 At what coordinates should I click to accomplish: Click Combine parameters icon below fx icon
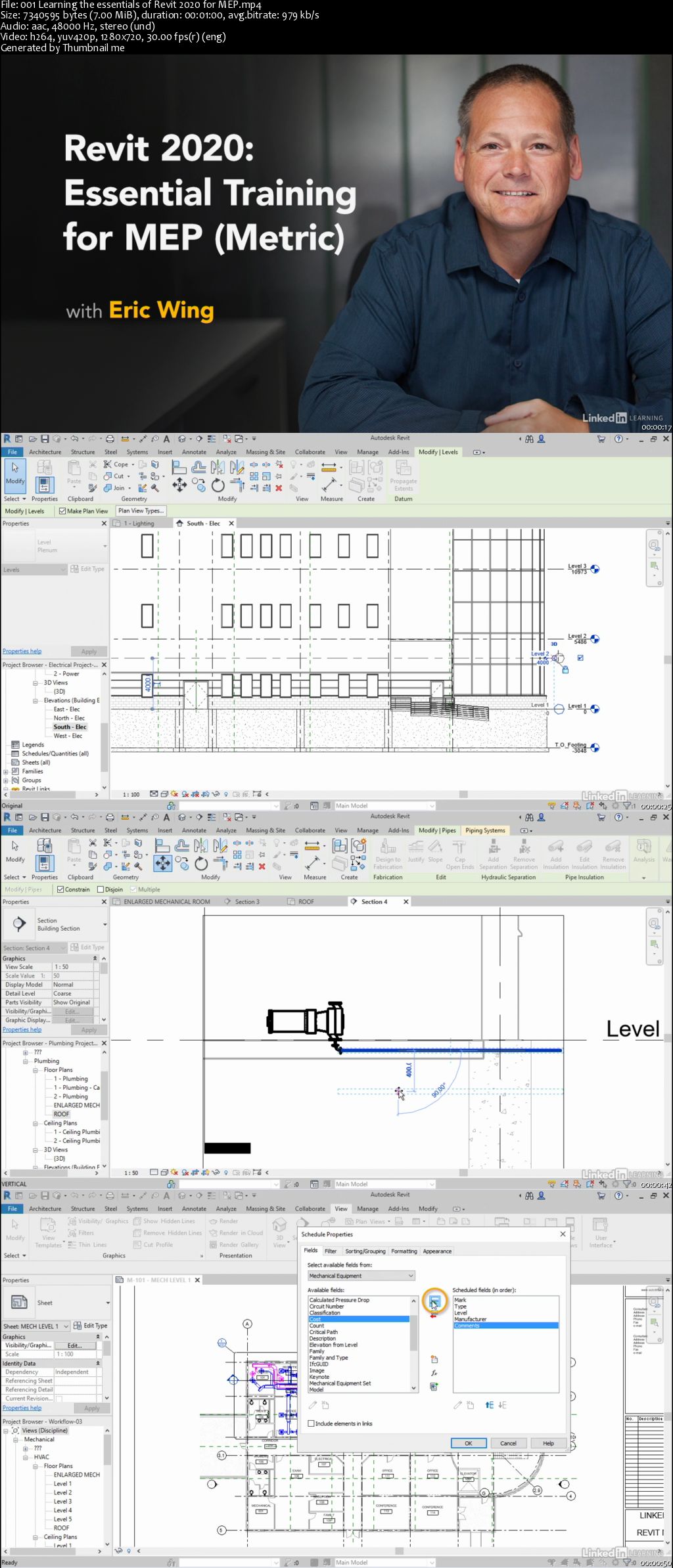(x=434, y=1387)
